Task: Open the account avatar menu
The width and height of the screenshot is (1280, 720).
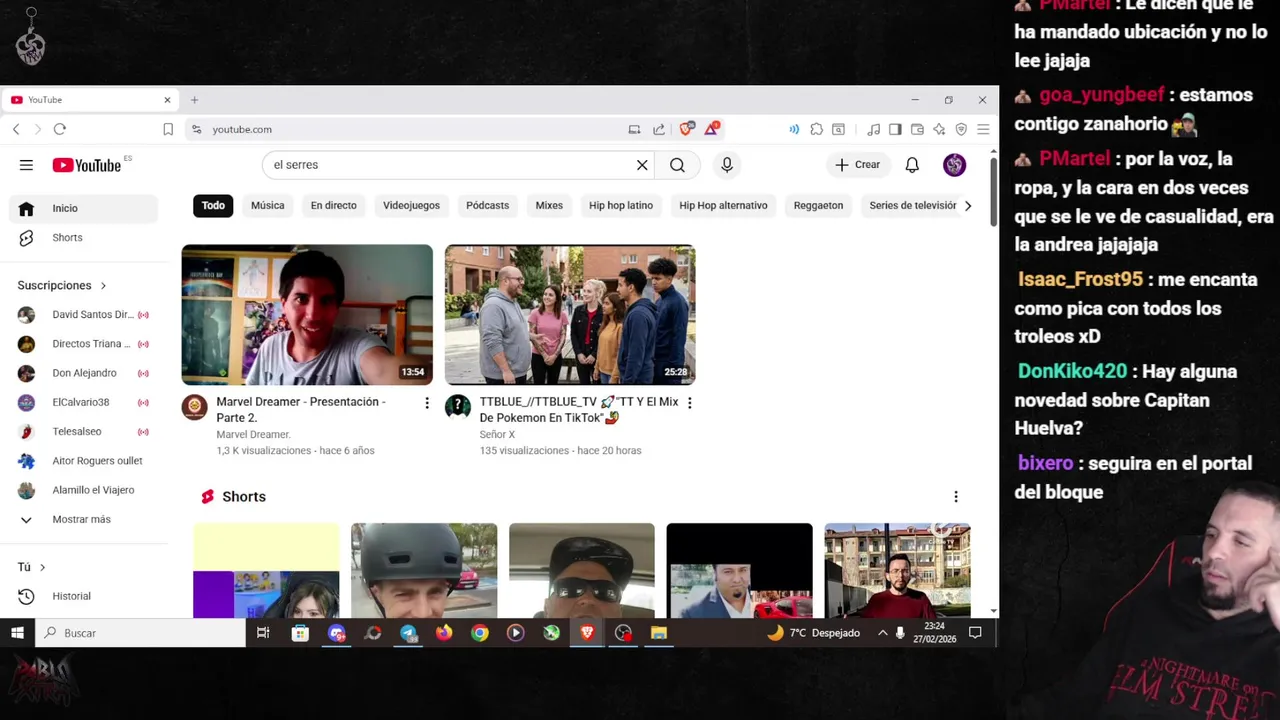Action: (954, 165)
